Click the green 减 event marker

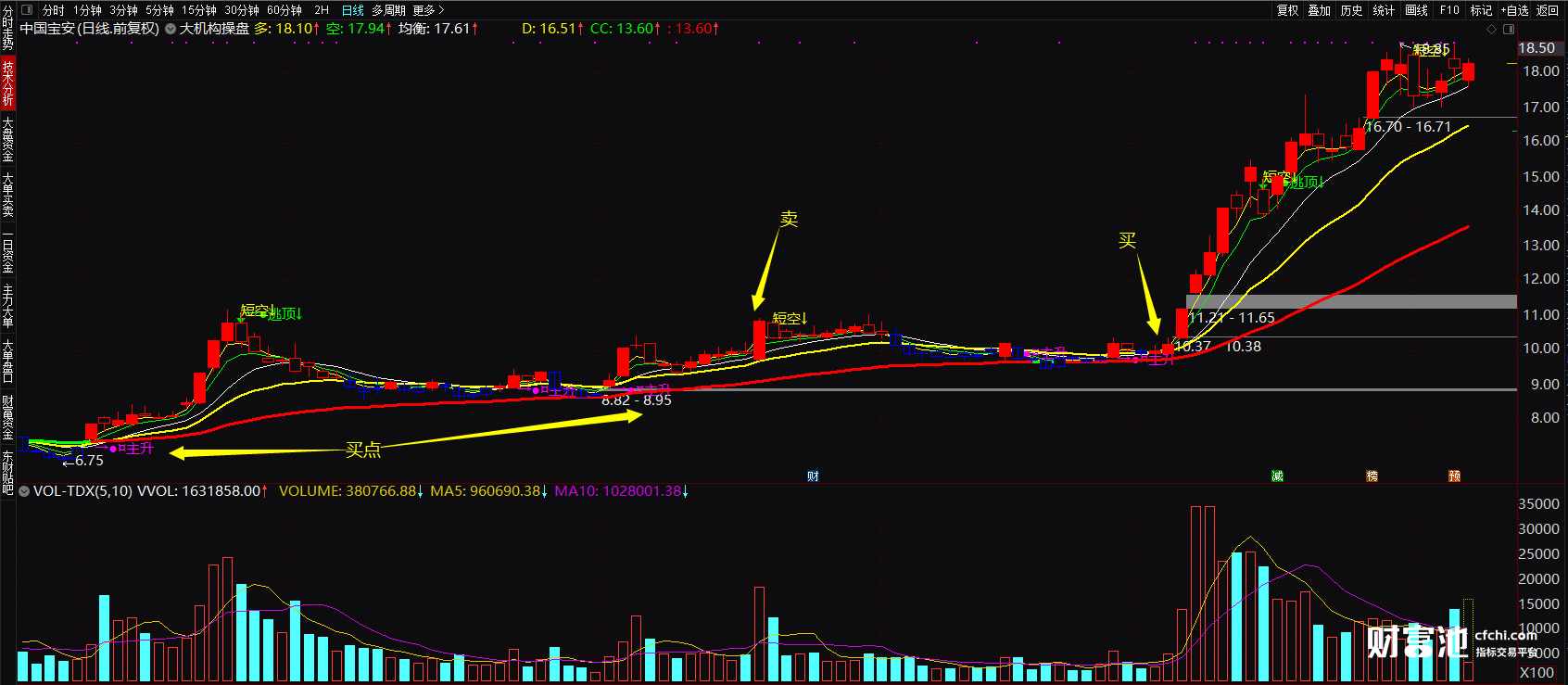(x=1277, y=476)
